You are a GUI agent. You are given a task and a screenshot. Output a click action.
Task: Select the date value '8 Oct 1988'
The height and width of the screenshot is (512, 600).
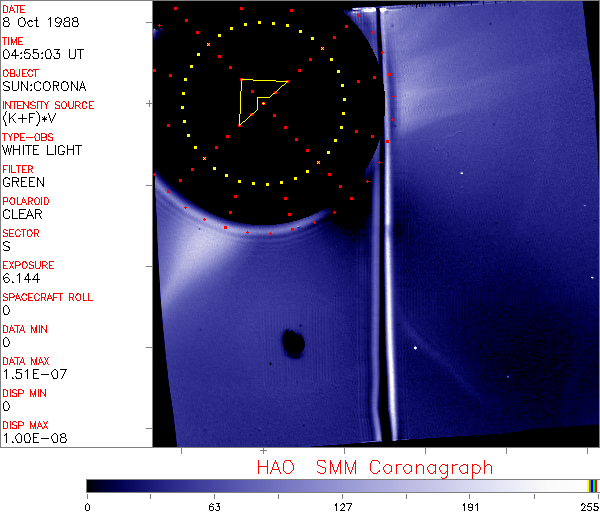tap(32, 22)
